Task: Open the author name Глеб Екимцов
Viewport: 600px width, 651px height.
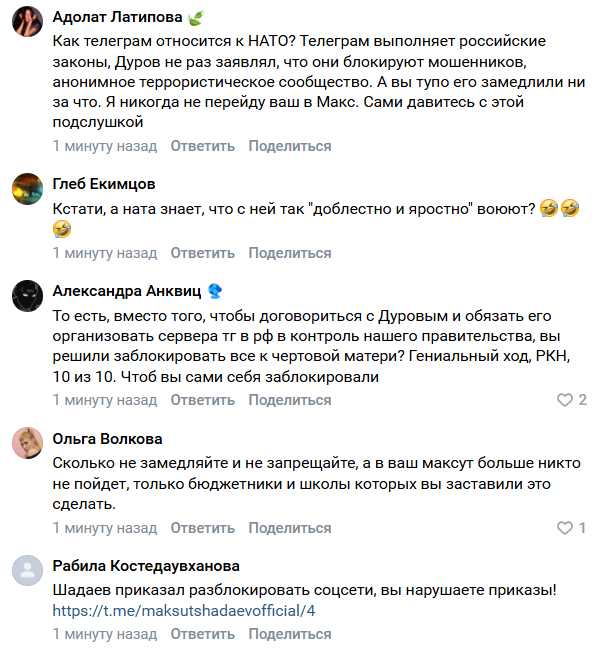Action: click(x=103, y=184)
